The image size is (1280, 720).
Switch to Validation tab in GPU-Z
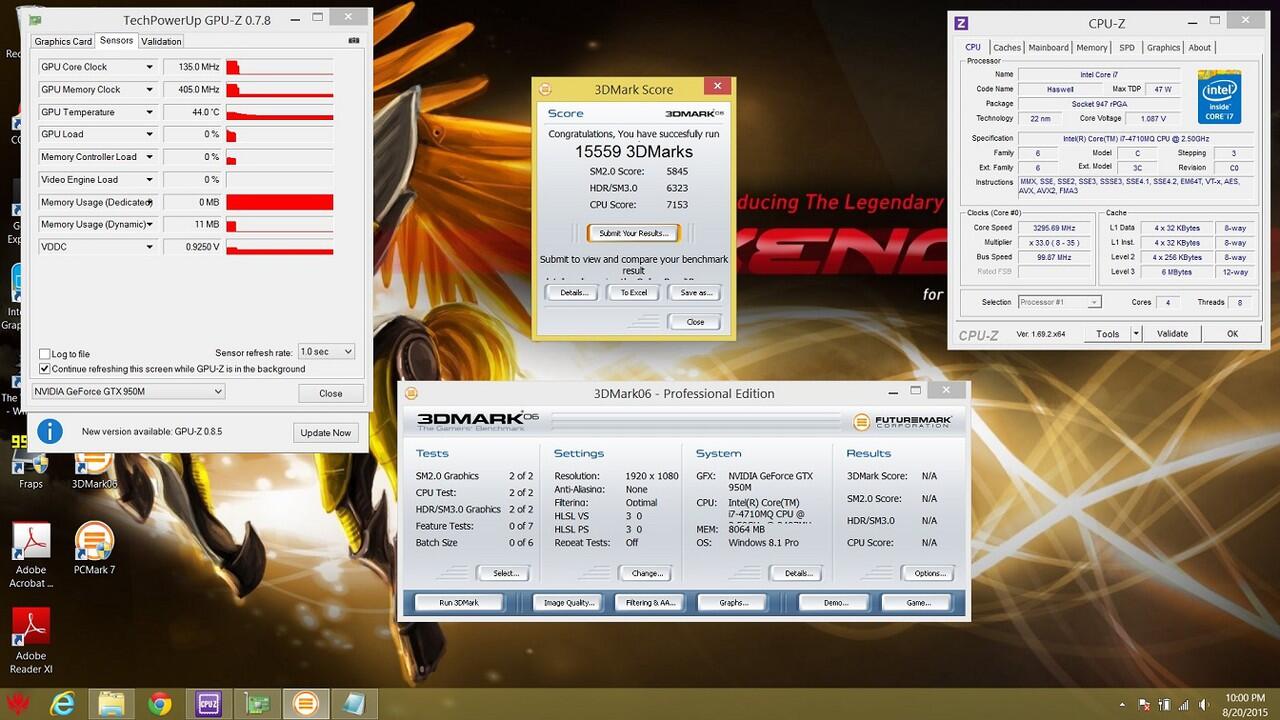161,41
